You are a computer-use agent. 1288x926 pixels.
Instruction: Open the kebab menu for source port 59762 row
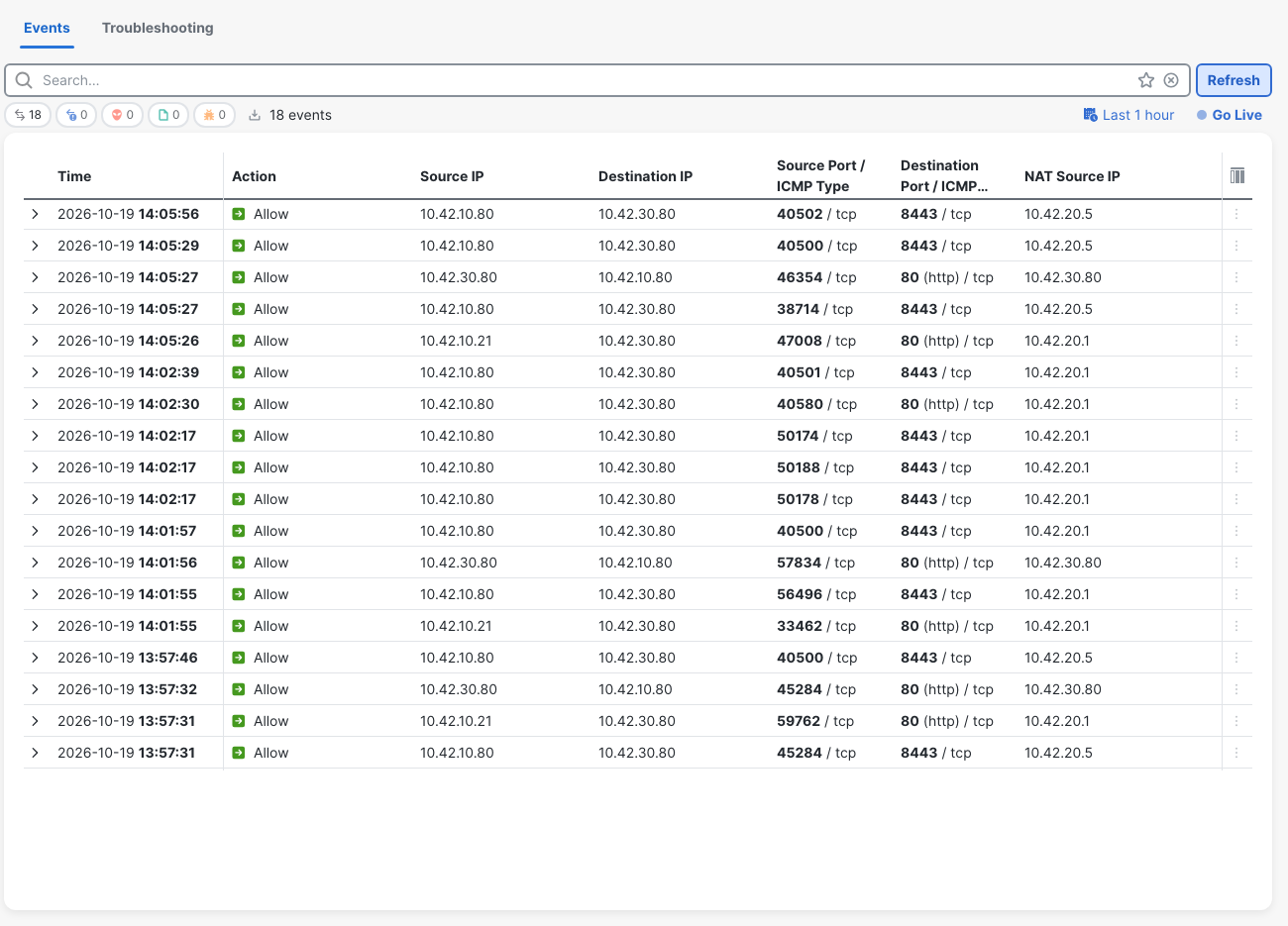click(x=1236, y=721)
